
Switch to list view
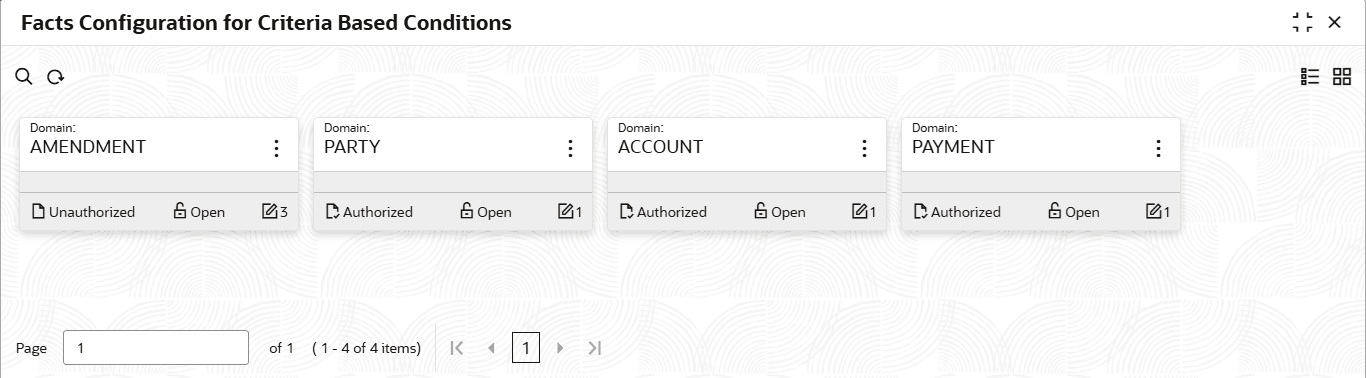(x=1310, y=77)
